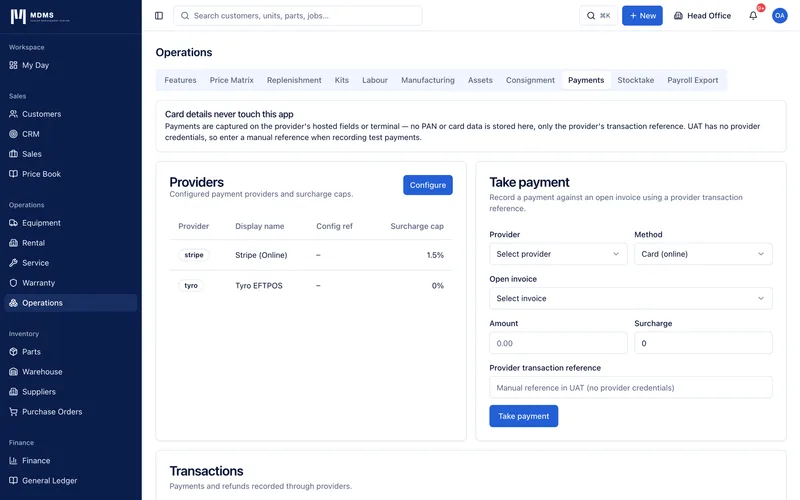Screen dimensions: 800x500
Task: Click the Surcharge cap column header
Action: [417, 226]
